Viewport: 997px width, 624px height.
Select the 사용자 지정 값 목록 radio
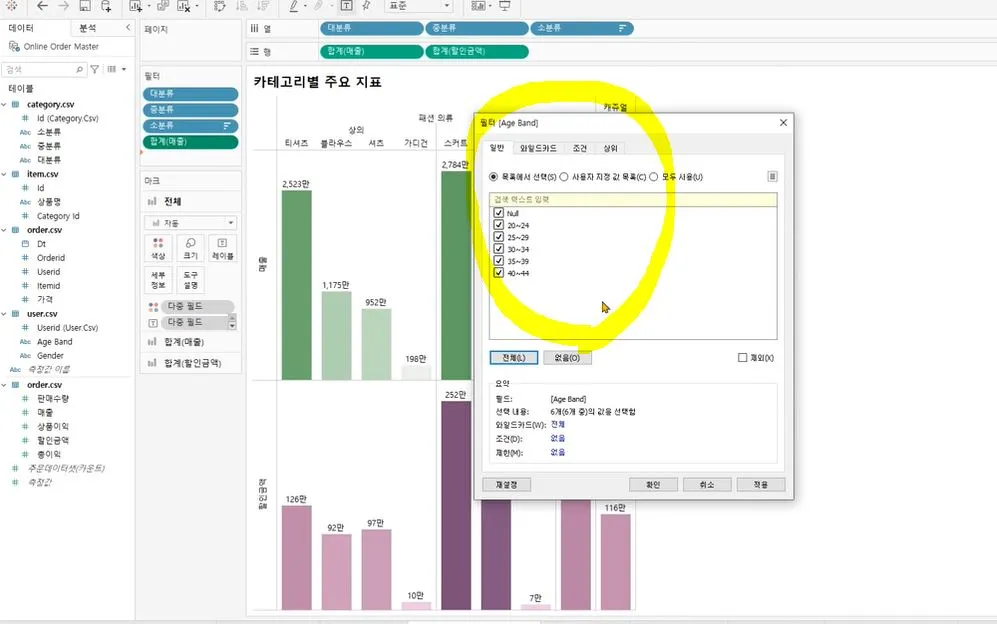click(x=564, y=177)
